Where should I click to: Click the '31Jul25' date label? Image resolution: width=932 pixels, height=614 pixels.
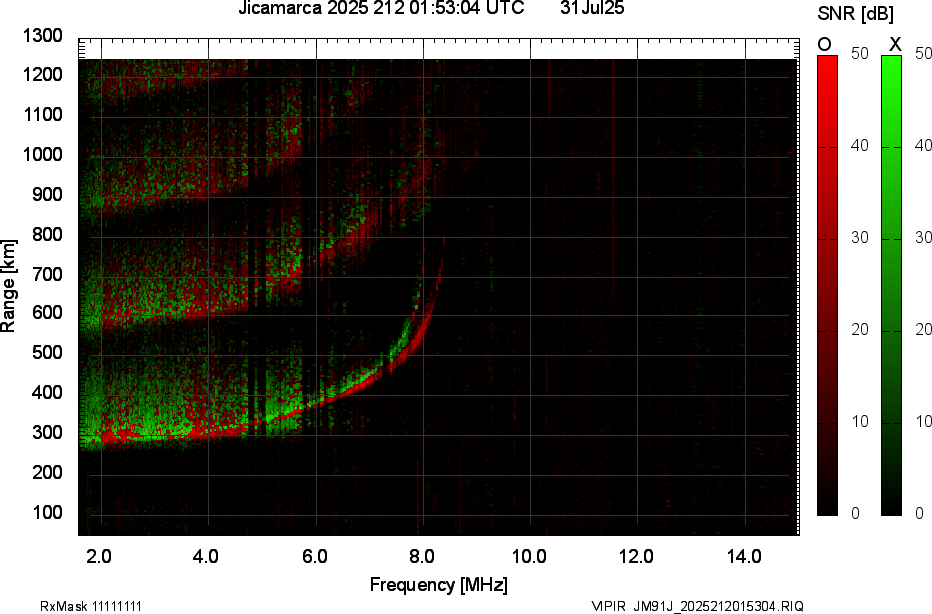(x=592, y=8)
